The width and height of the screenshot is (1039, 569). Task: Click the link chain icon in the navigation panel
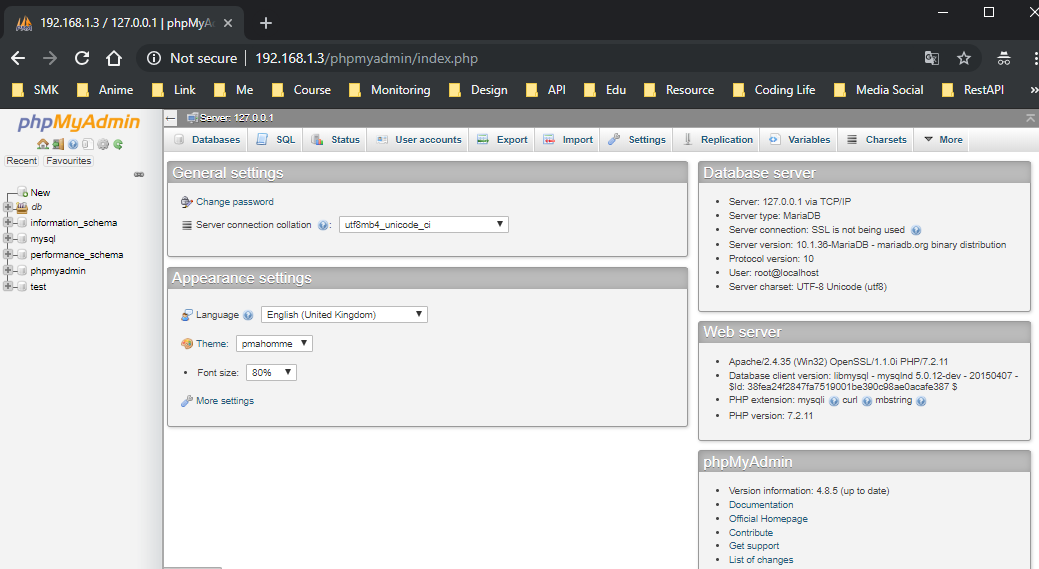(x=139, y=174)
